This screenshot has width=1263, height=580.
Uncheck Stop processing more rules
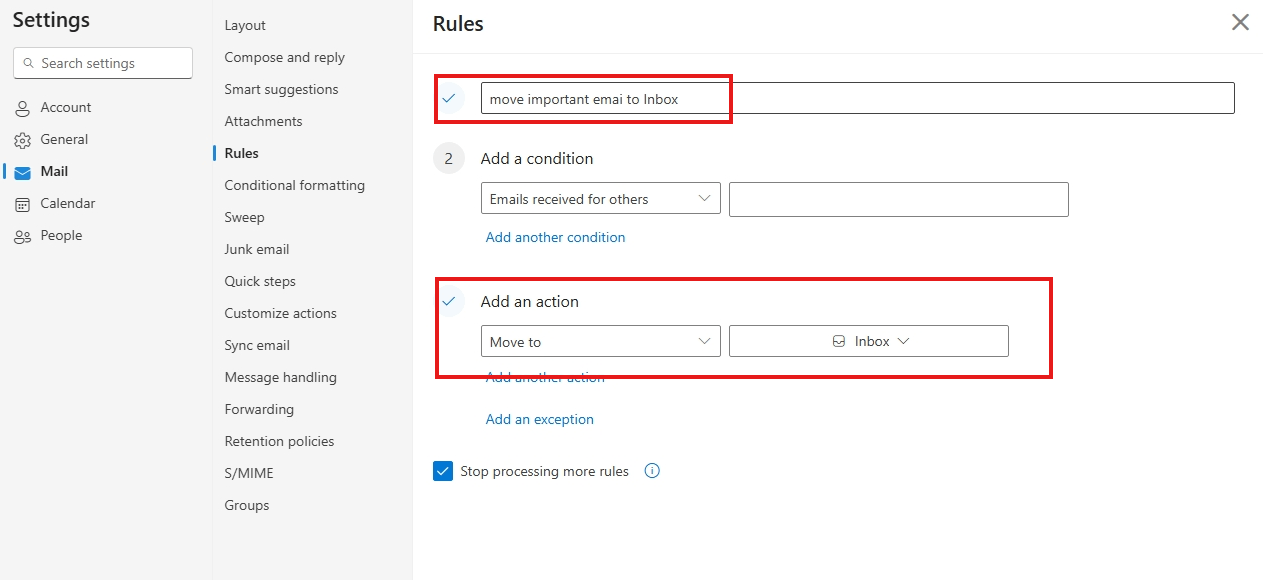tap(443, 470)
